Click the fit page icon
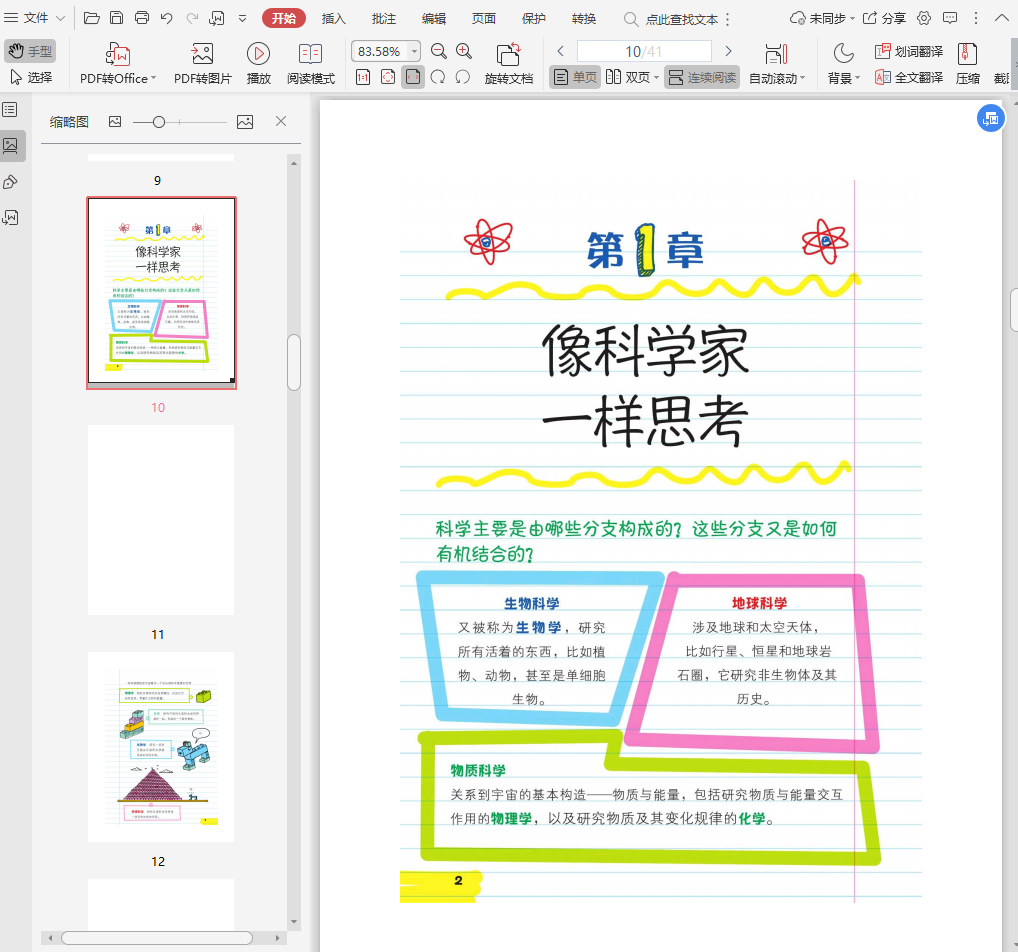1018x952 pixels. (x=388, y=77)
